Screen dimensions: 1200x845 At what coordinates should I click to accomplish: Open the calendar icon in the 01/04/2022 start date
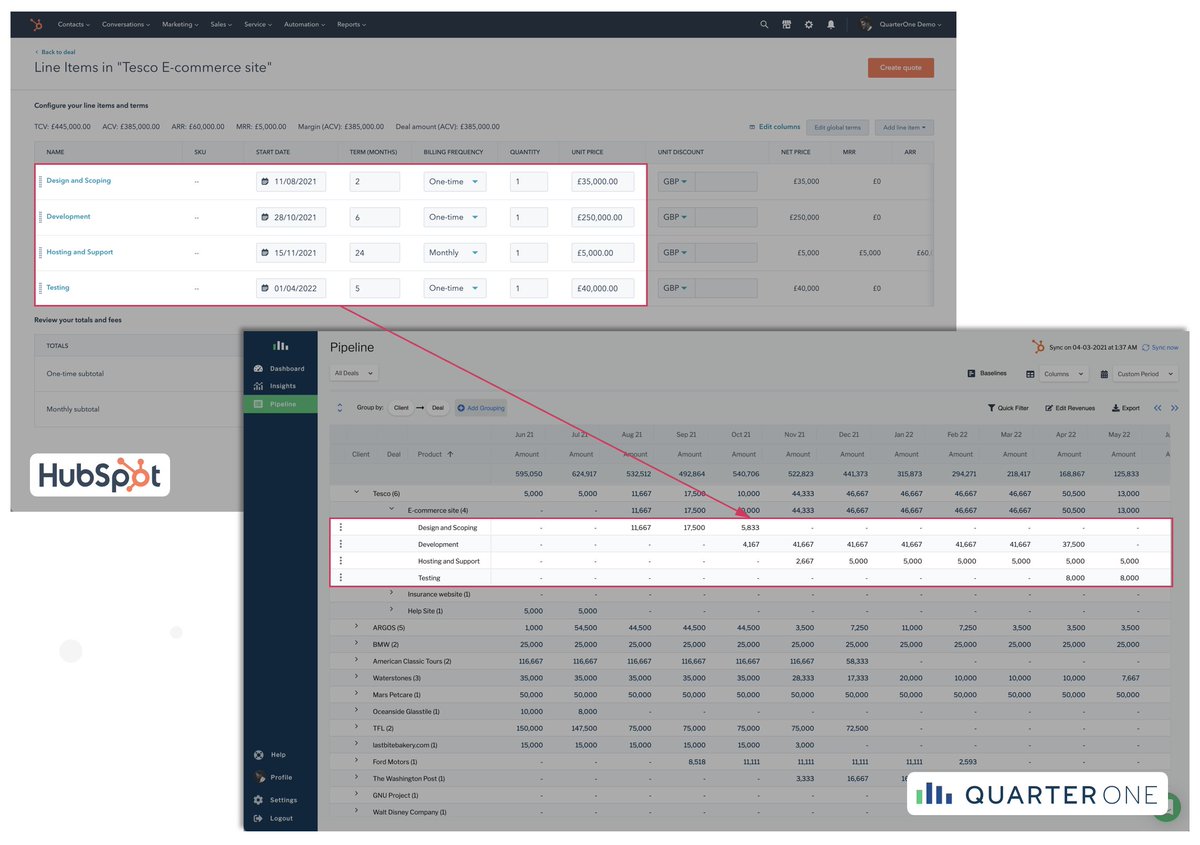[265, 289]
